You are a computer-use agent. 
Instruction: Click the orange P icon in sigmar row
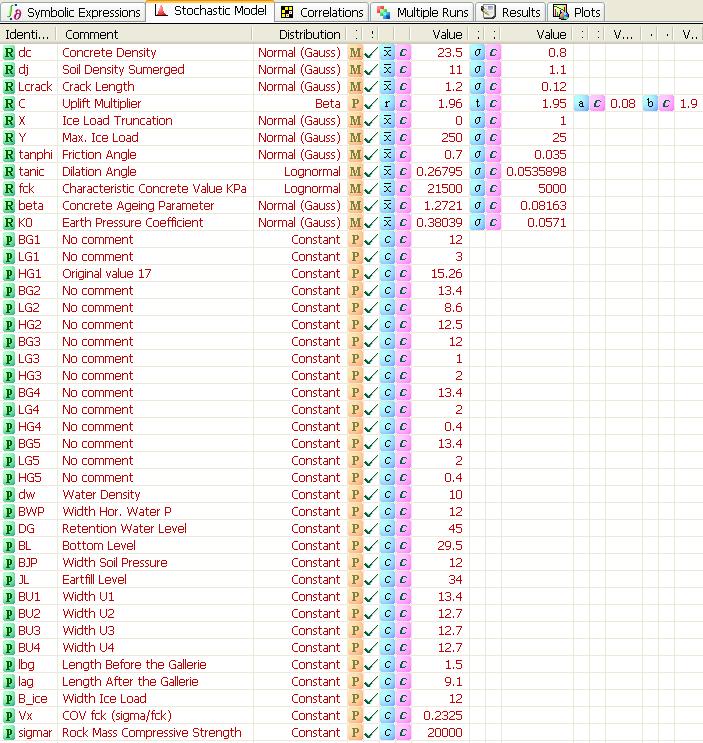355,733
